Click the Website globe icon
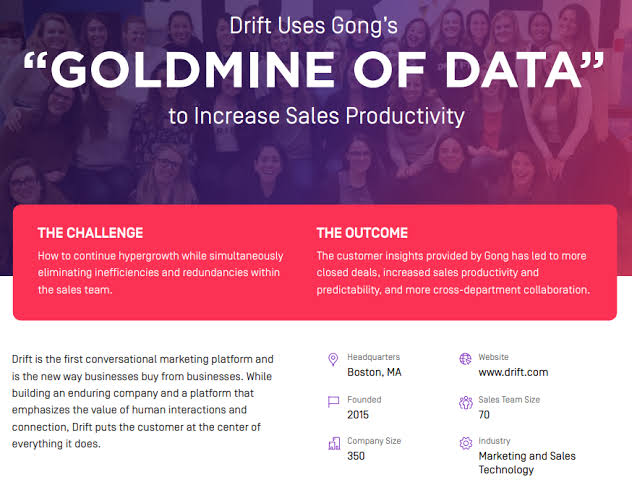 (x=465, y=359)
